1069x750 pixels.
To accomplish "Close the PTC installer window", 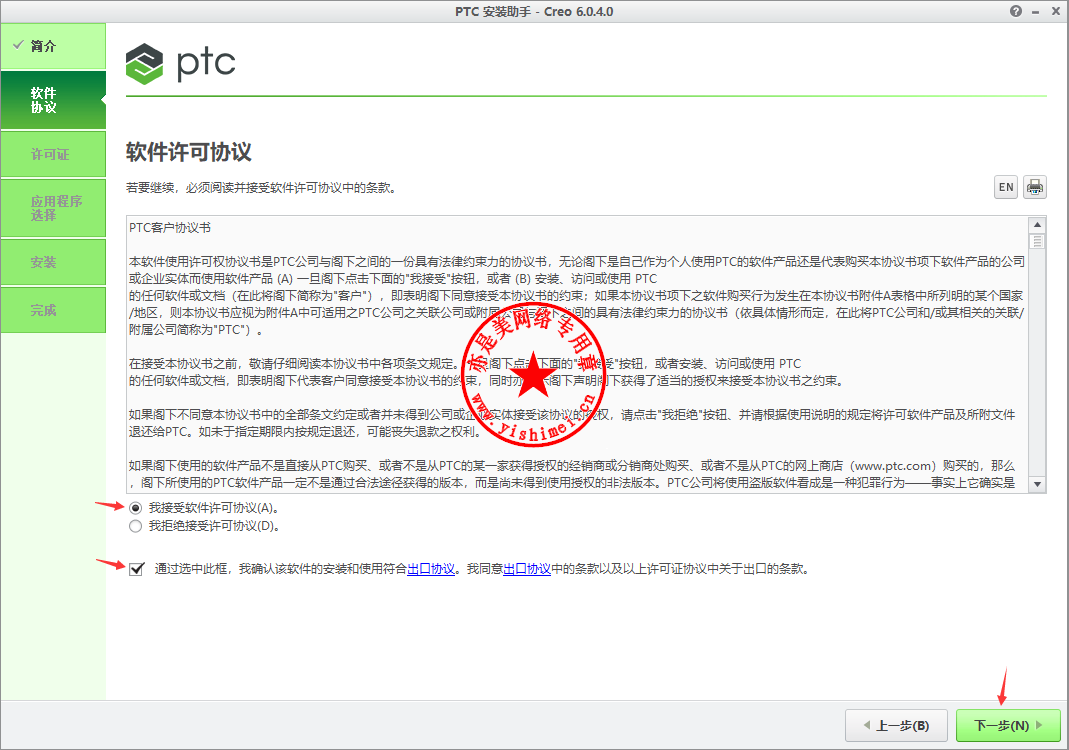I will 1055,11.
